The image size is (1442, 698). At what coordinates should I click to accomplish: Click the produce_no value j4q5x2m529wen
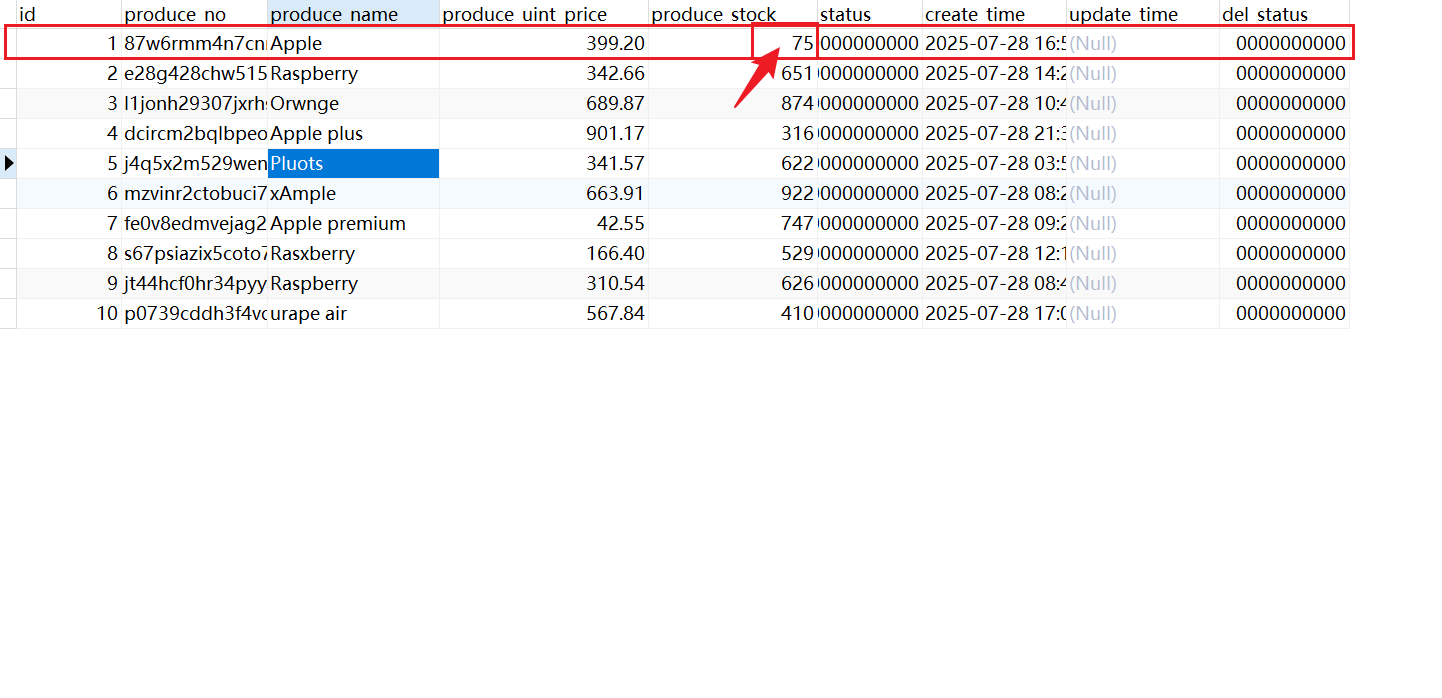click(193, 163)
